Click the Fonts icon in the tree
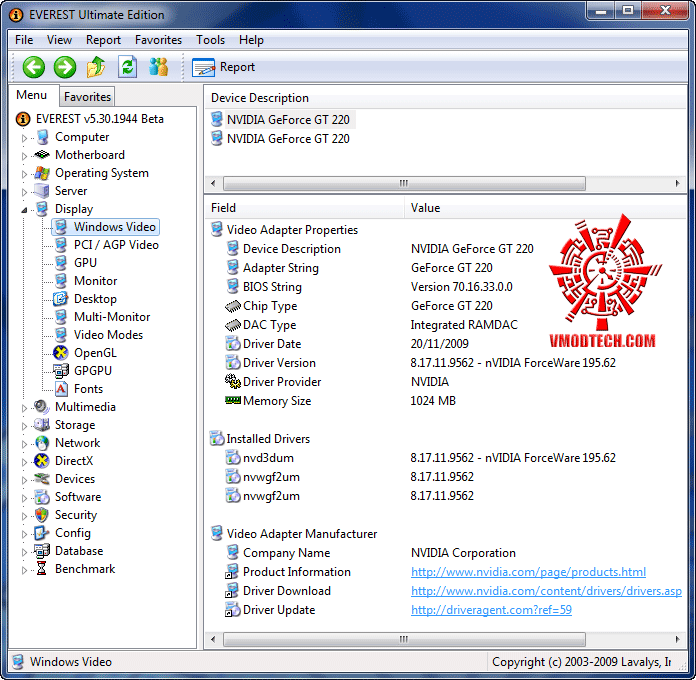 [61, 389]
